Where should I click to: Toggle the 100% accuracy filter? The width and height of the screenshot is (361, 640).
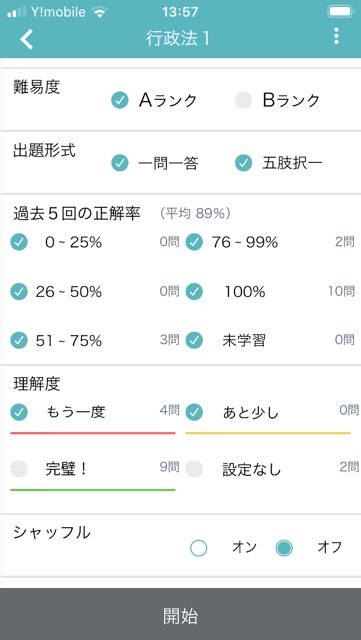coord(194,291)
